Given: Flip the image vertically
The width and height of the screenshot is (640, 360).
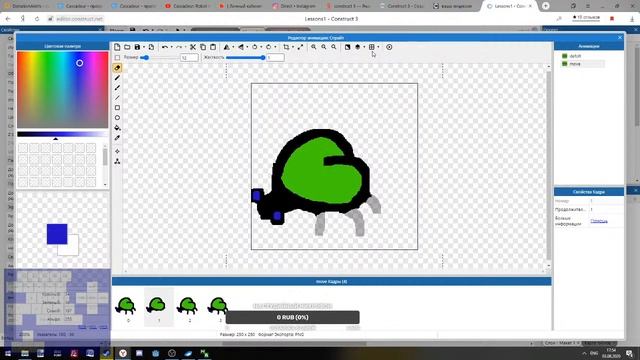Looking at the screenshot, I should (x=241, y=47).
